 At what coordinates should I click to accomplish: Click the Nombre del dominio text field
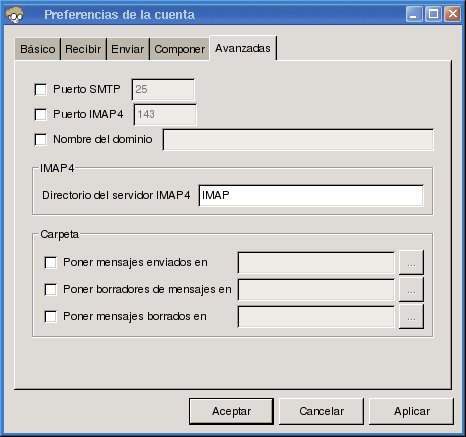298,140
